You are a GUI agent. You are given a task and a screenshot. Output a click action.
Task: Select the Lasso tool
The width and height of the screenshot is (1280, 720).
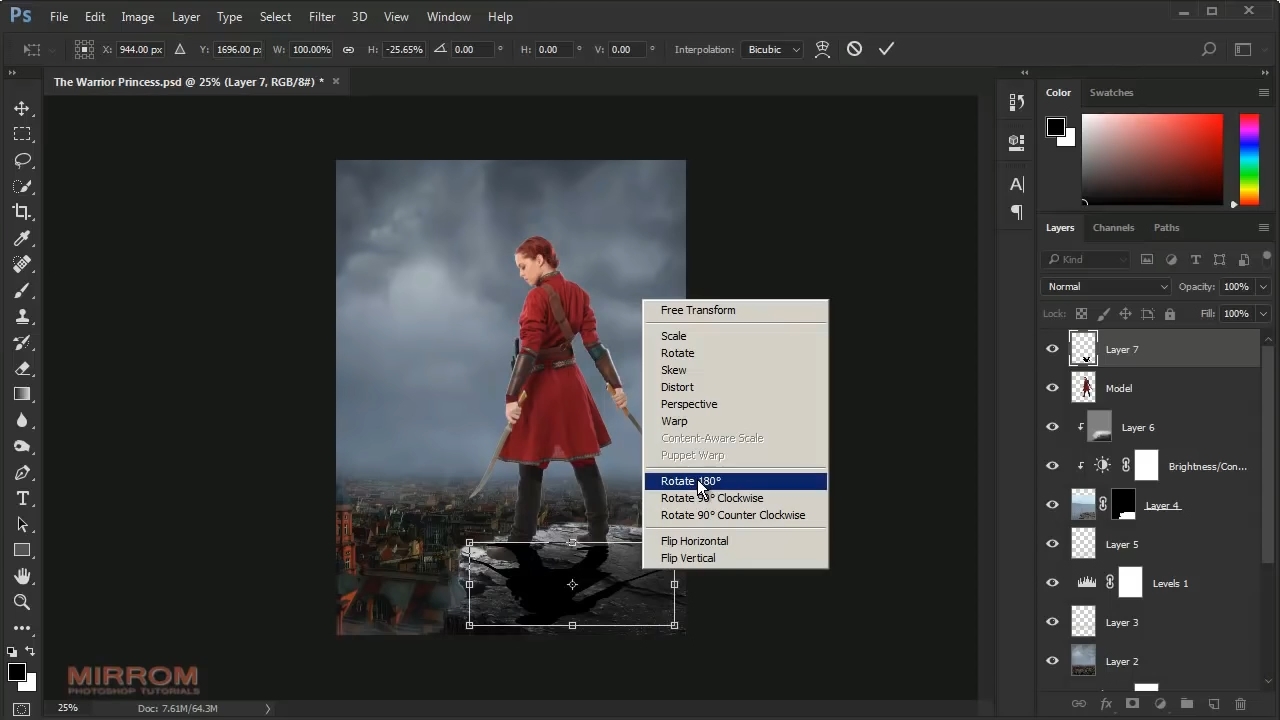click(x=22, y=160)
